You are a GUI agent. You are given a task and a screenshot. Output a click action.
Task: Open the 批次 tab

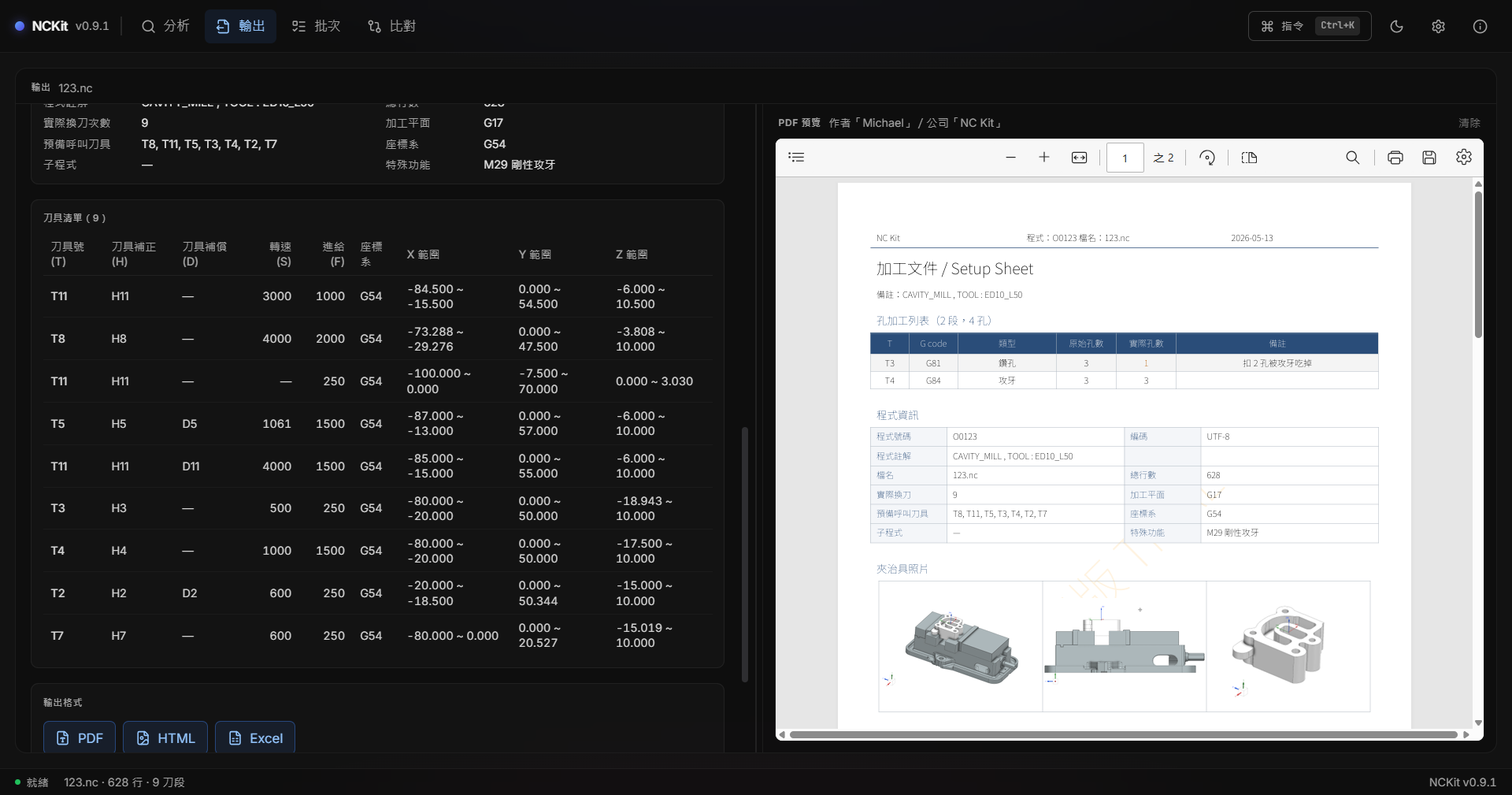tap(316, 26)
